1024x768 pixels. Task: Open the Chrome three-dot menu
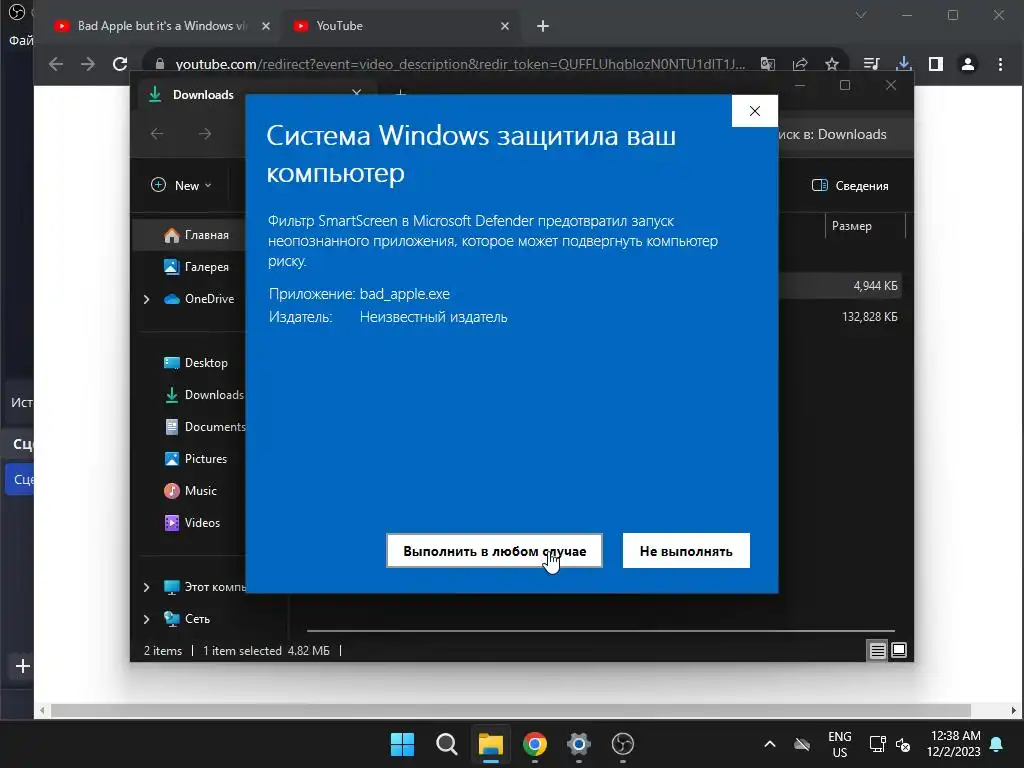click(1000, 64)
